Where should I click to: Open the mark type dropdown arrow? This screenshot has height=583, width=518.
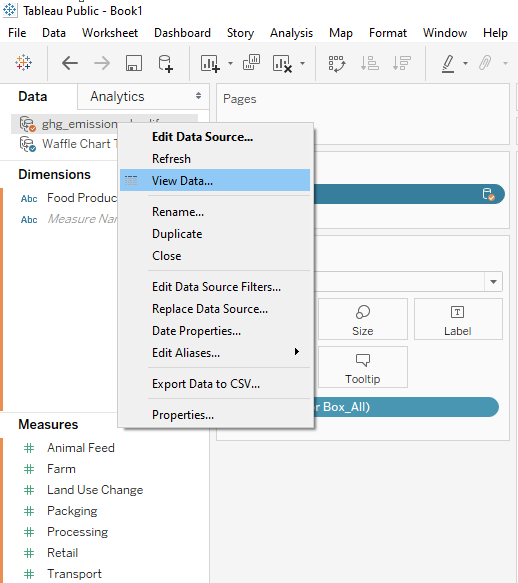point(493,282)
